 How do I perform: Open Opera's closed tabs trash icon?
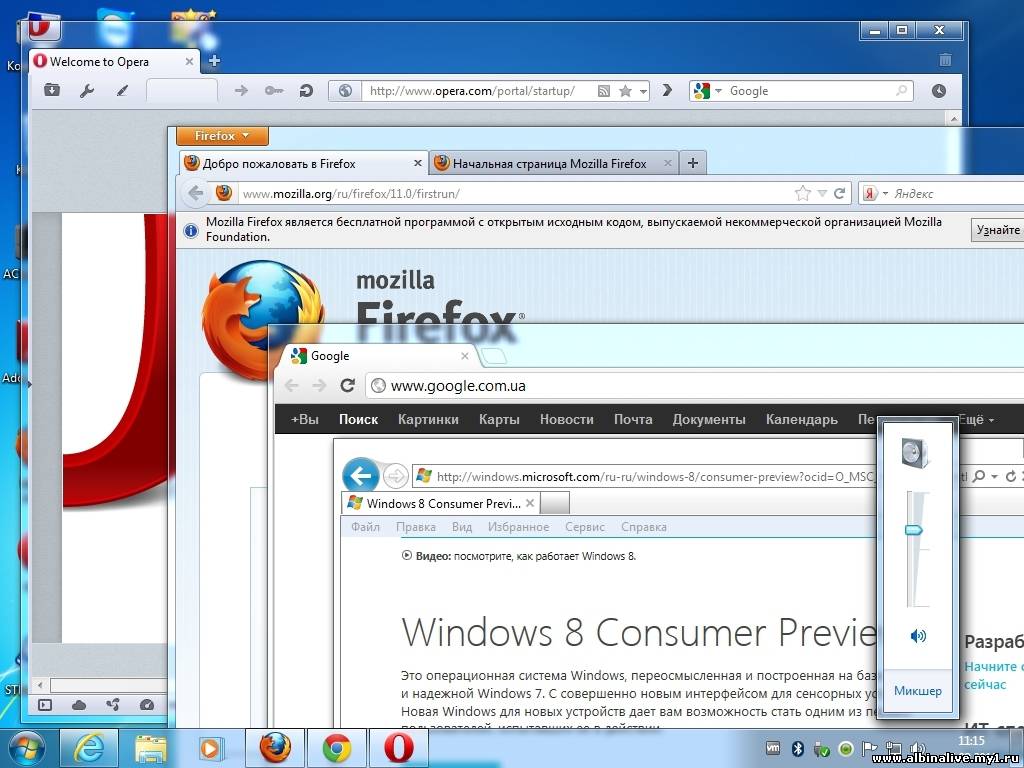pos(945,60)
